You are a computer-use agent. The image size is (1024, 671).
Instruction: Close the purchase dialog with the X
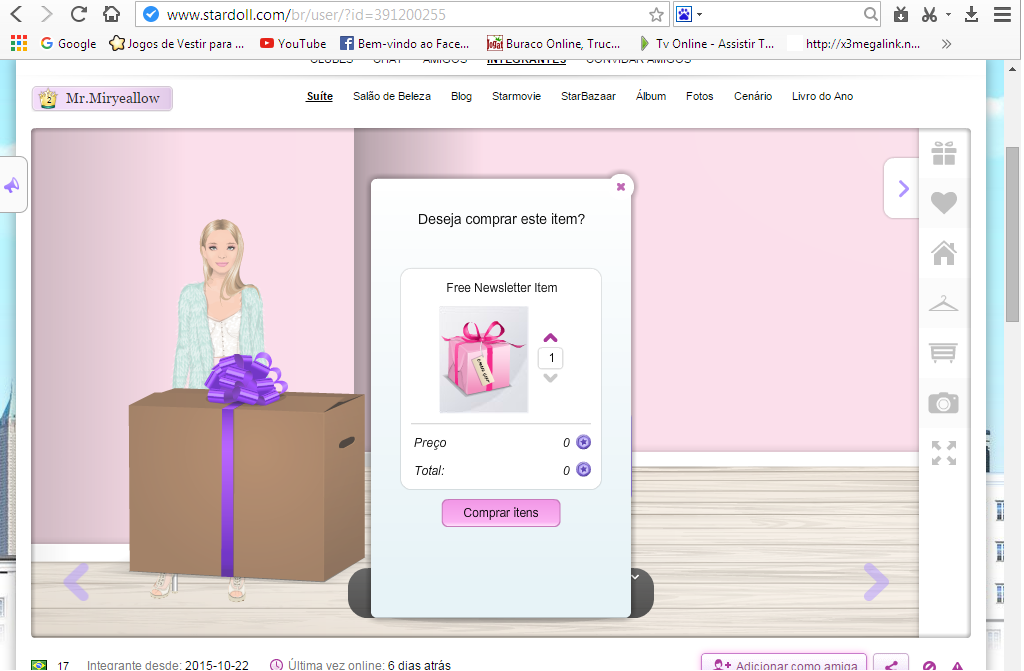coord(620,187)
